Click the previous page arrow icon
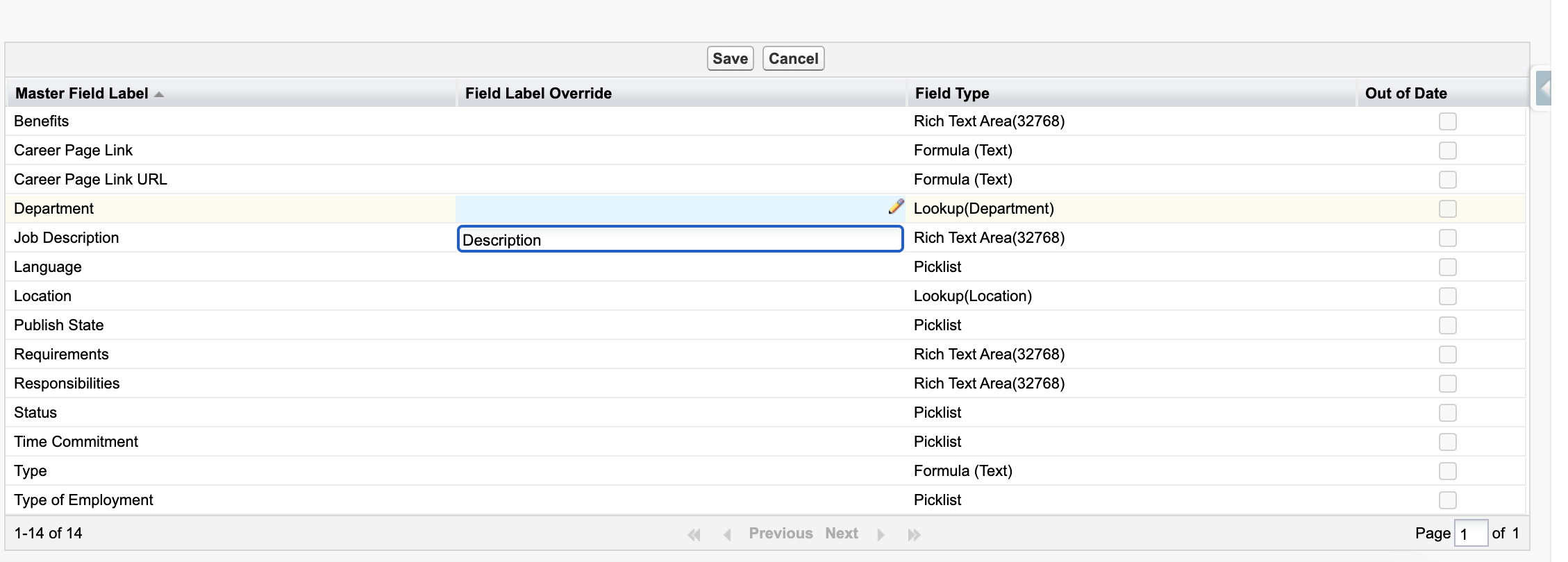 coord(727,534)
